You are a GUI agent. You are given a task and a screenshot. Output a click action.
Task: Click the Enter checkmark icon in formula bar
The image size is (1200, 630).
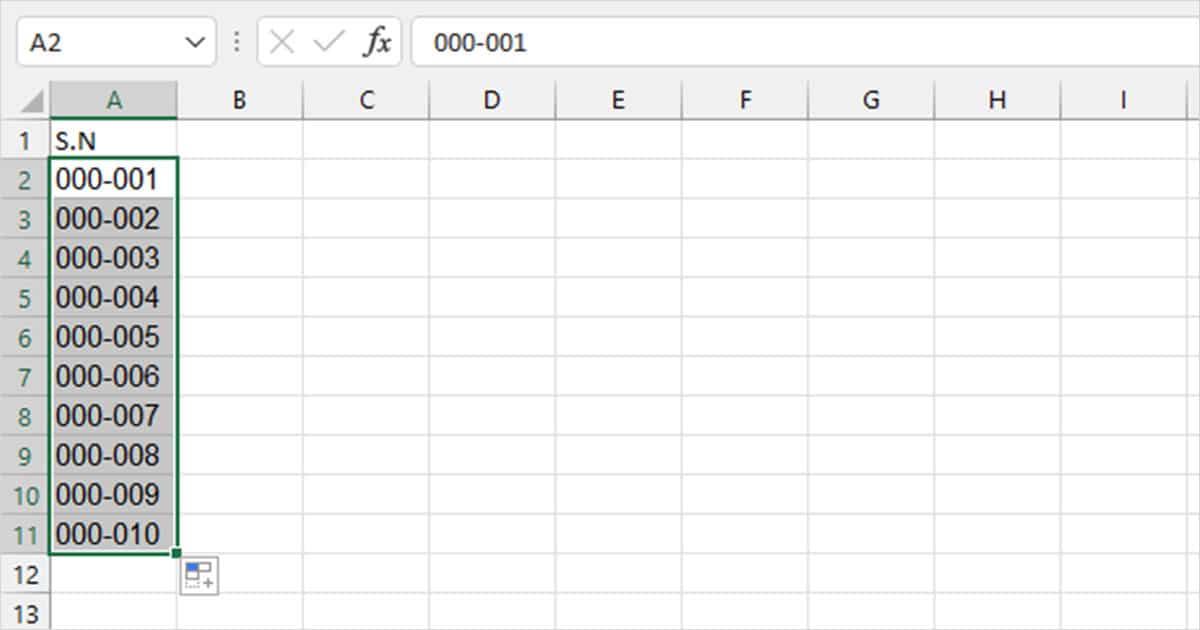(330, 42)
